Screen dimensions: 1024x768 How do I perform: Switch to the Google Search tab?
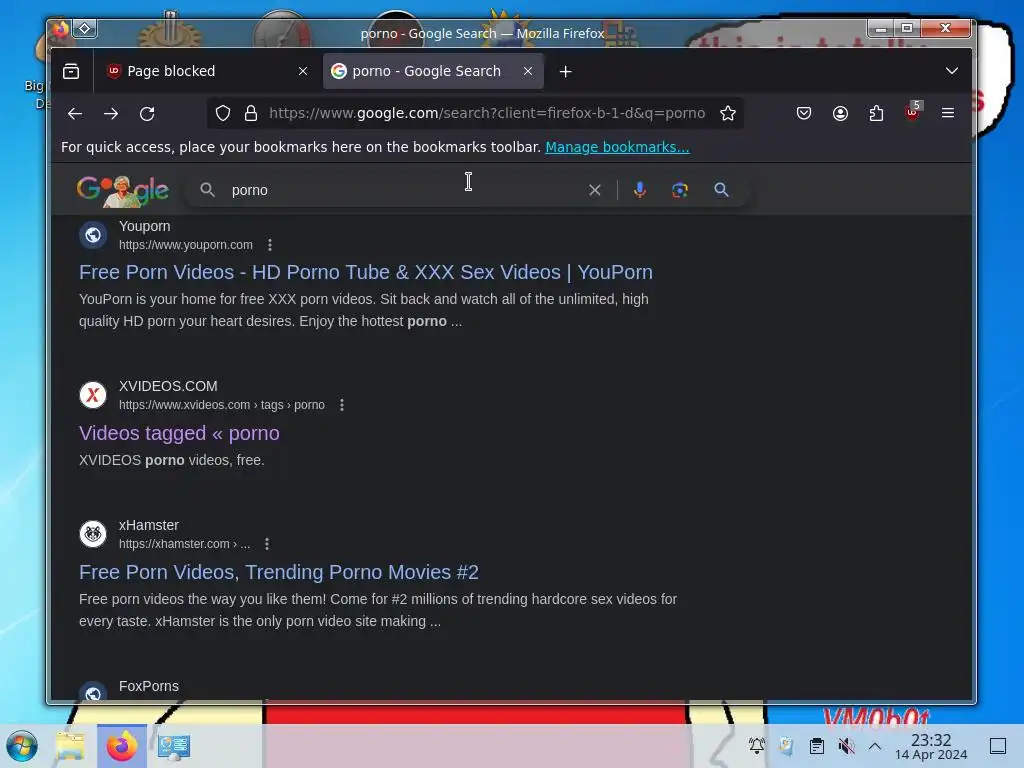(x=433, y=71)
